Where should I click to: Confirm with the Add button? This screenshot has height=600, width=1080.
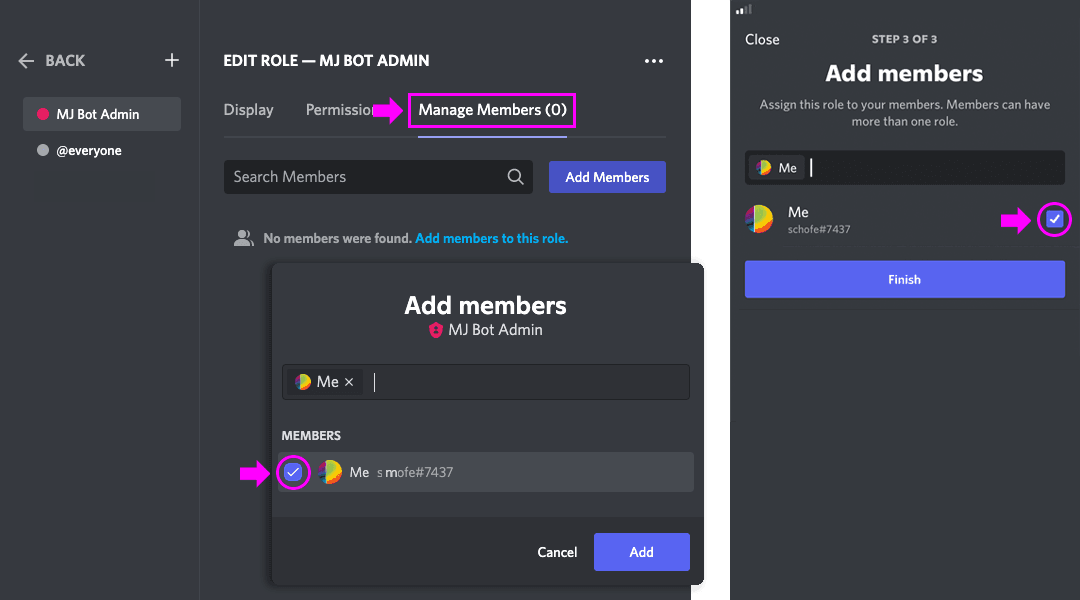tap(641, 552)
